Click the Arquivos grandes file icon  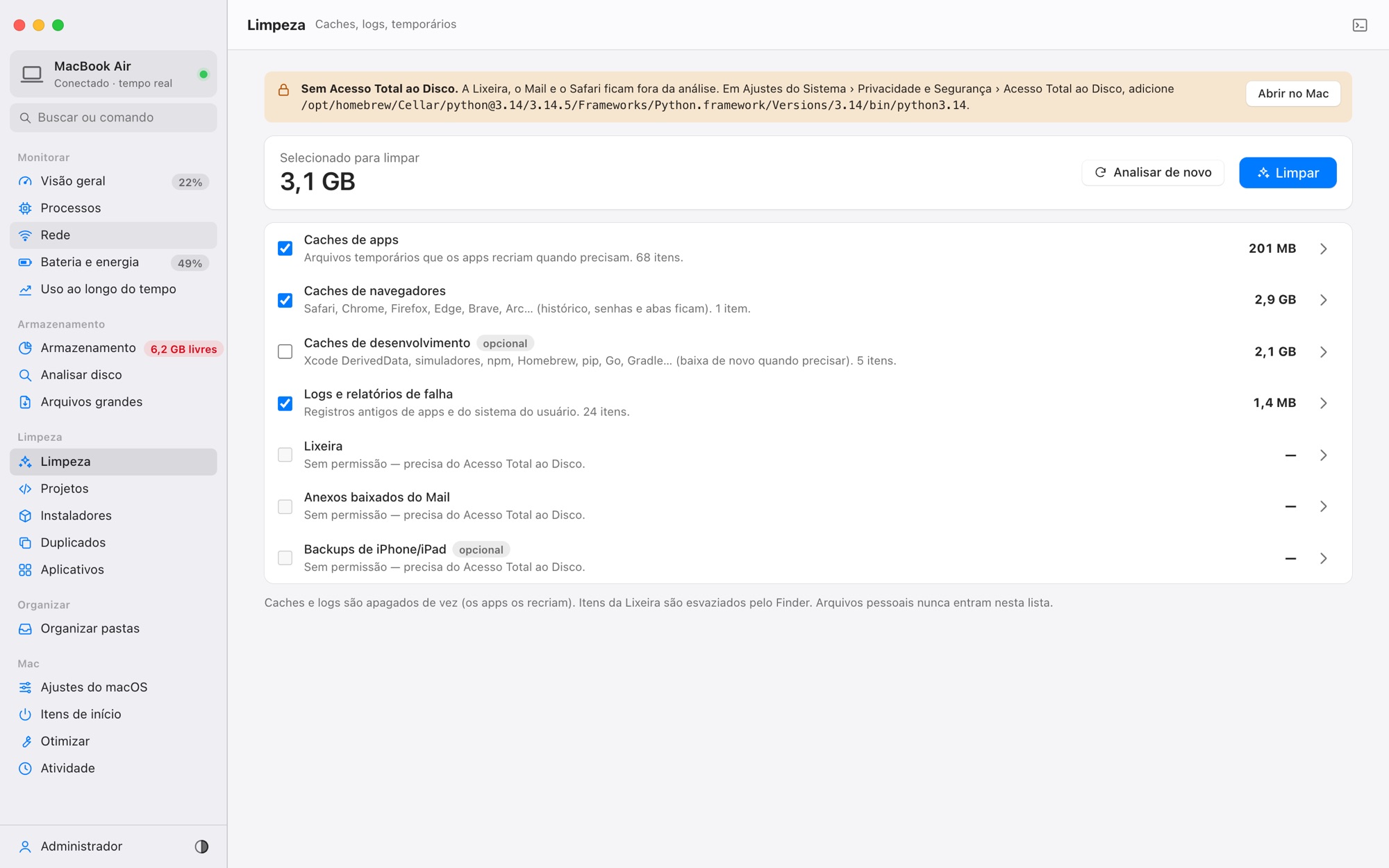[x=25, y=402]
